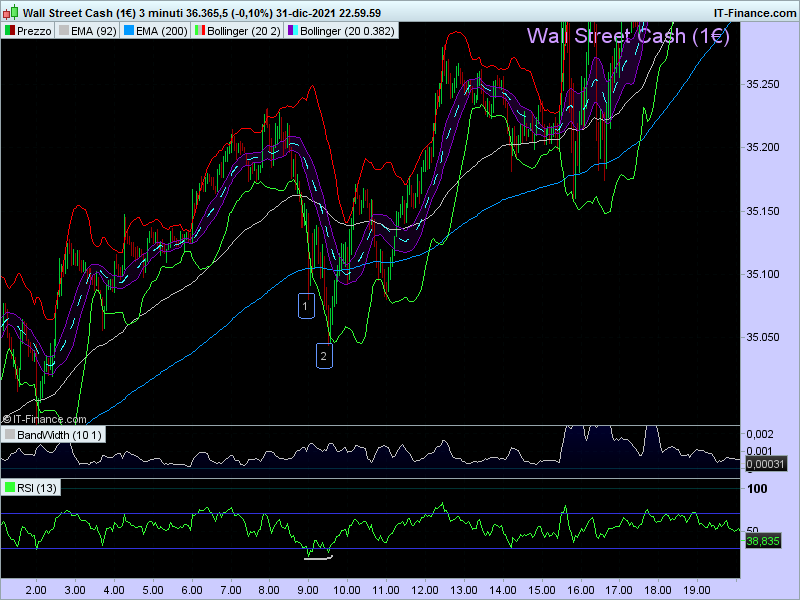This screenshot has width=800, height=600.
Task: Click the RSI (13) green swatch
Action: [x=10, y=488]
